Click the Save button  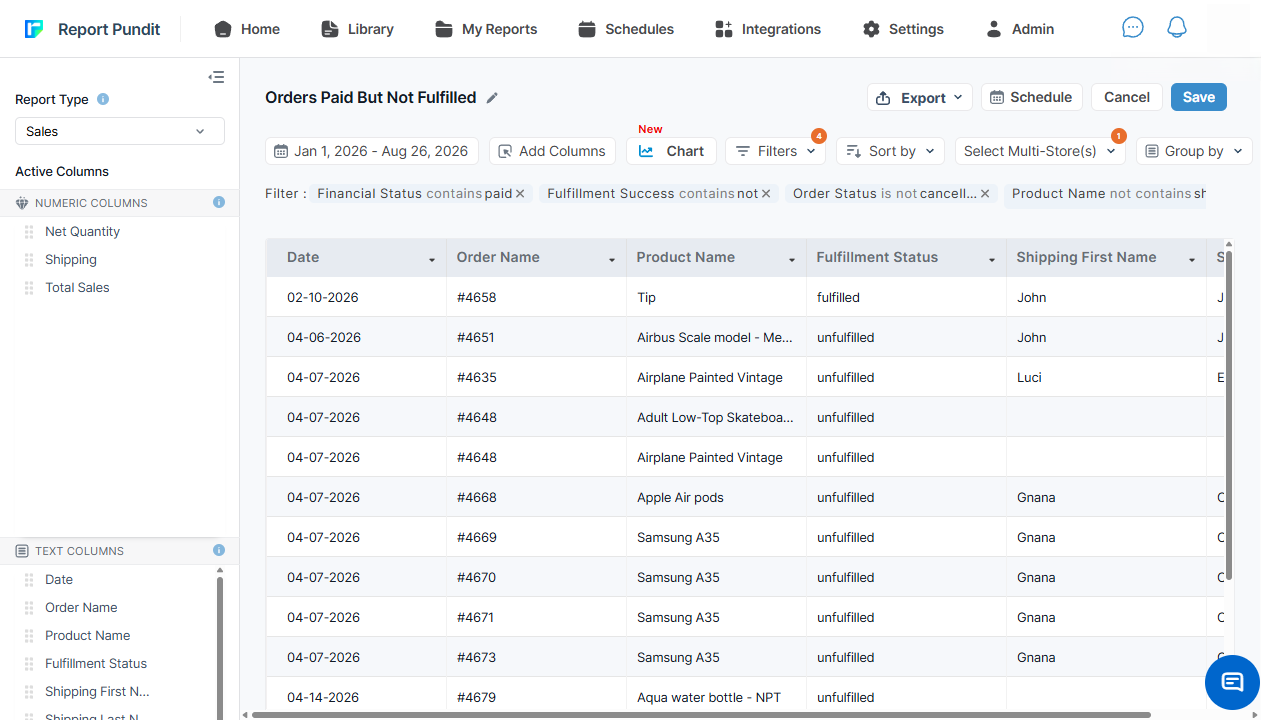coord(1199,97)
